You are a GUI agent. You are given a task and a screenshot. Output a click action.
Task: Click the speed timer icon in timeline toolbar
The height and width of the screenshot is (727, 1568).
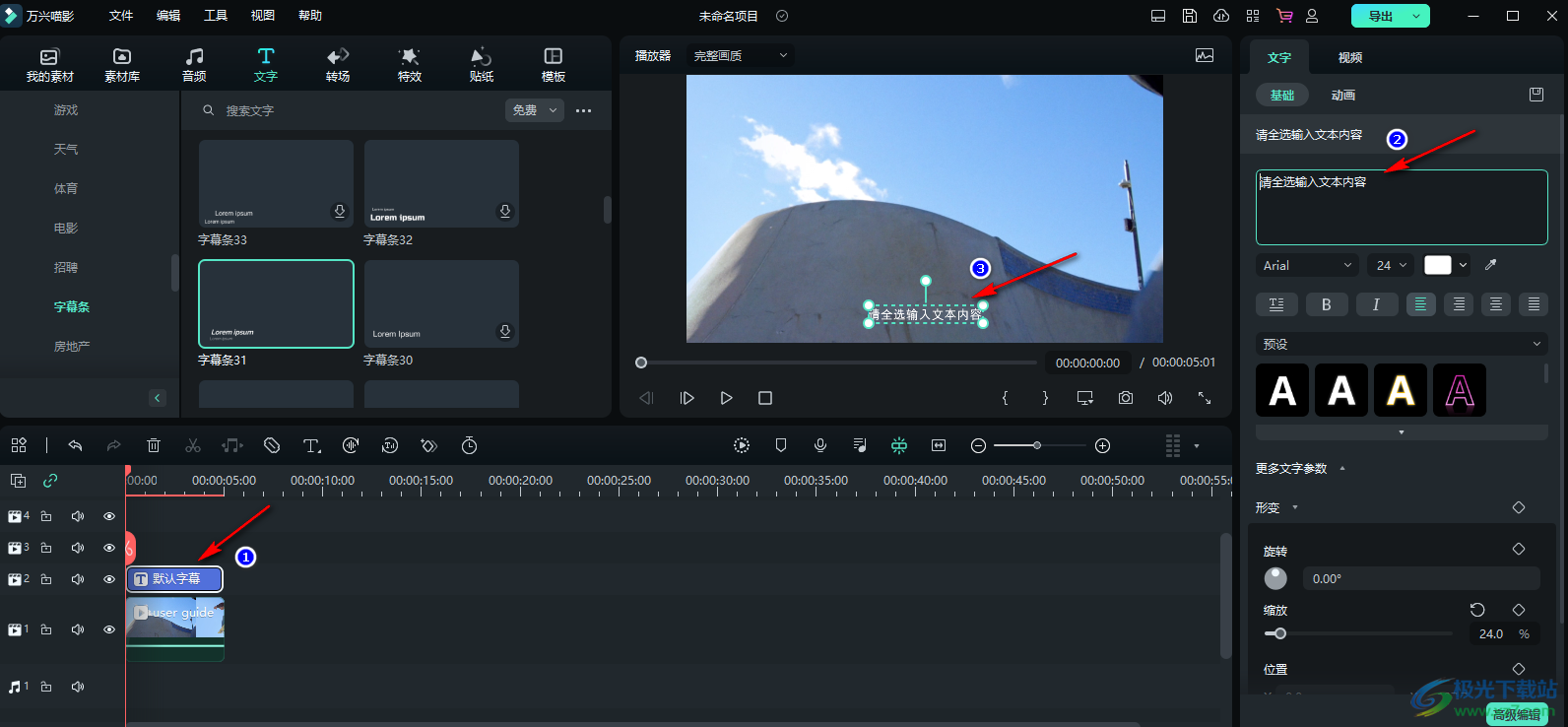pyautogui.click(x=470, y=446)
